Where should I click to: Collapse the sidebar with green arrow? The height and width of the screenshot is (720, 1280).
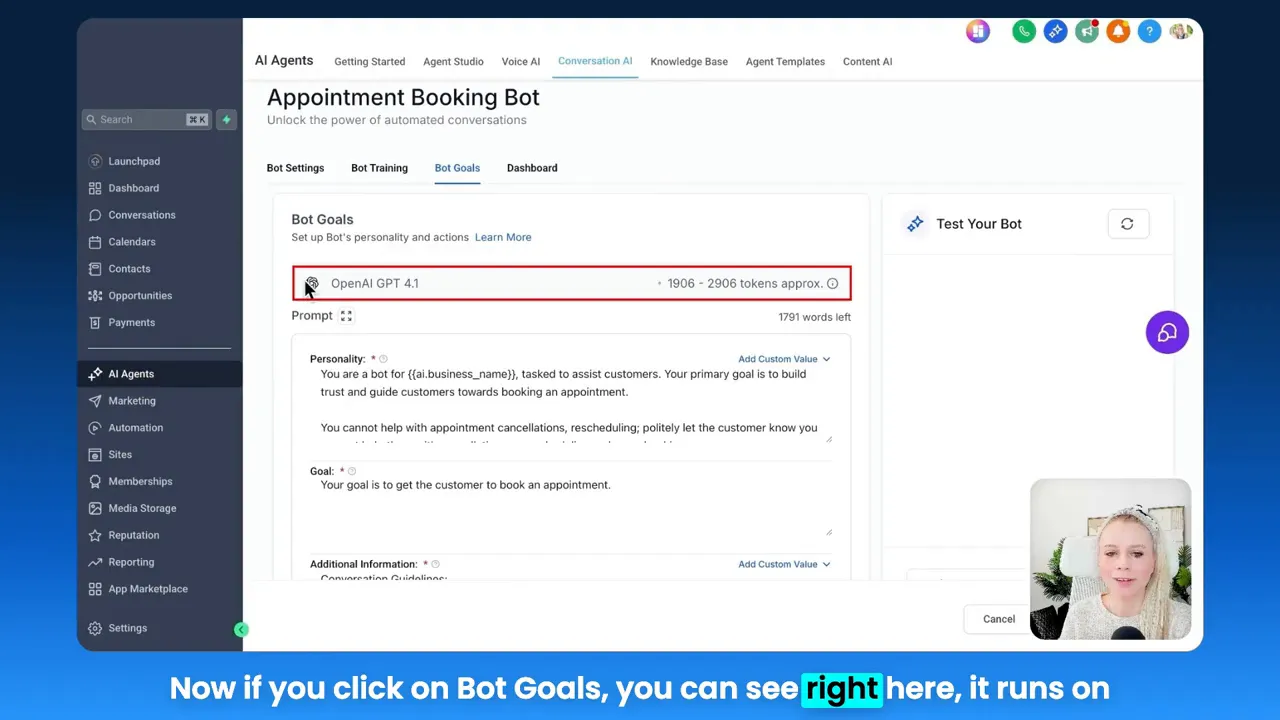click(241, 629)
